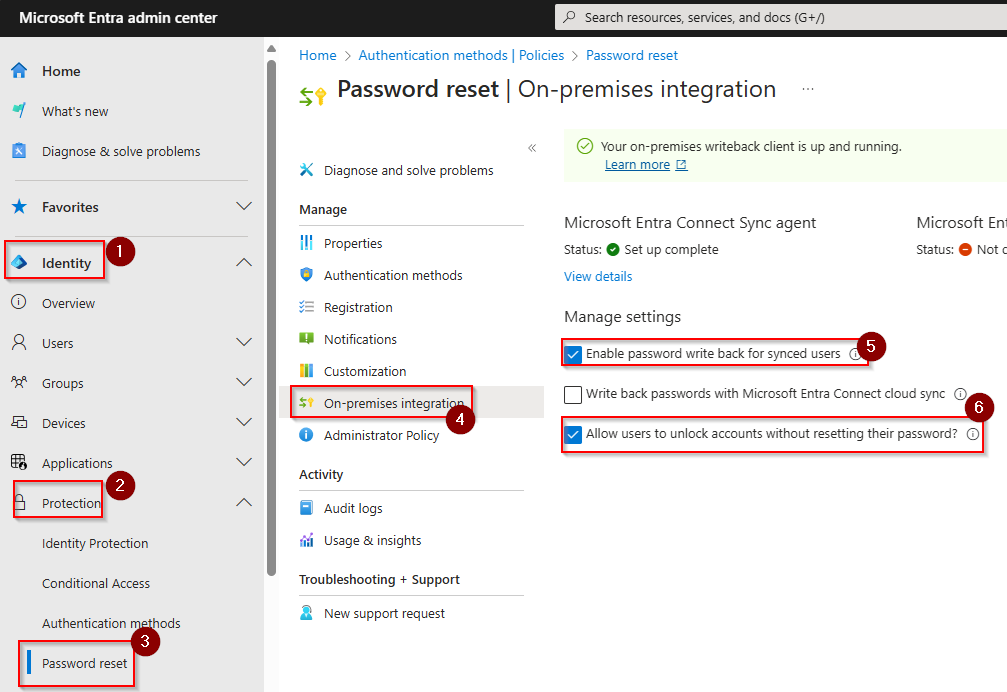This screenshot has width=1007, height=692.
Task: Click the Home house icon in sidebar
Action: [x=19, y=71]
